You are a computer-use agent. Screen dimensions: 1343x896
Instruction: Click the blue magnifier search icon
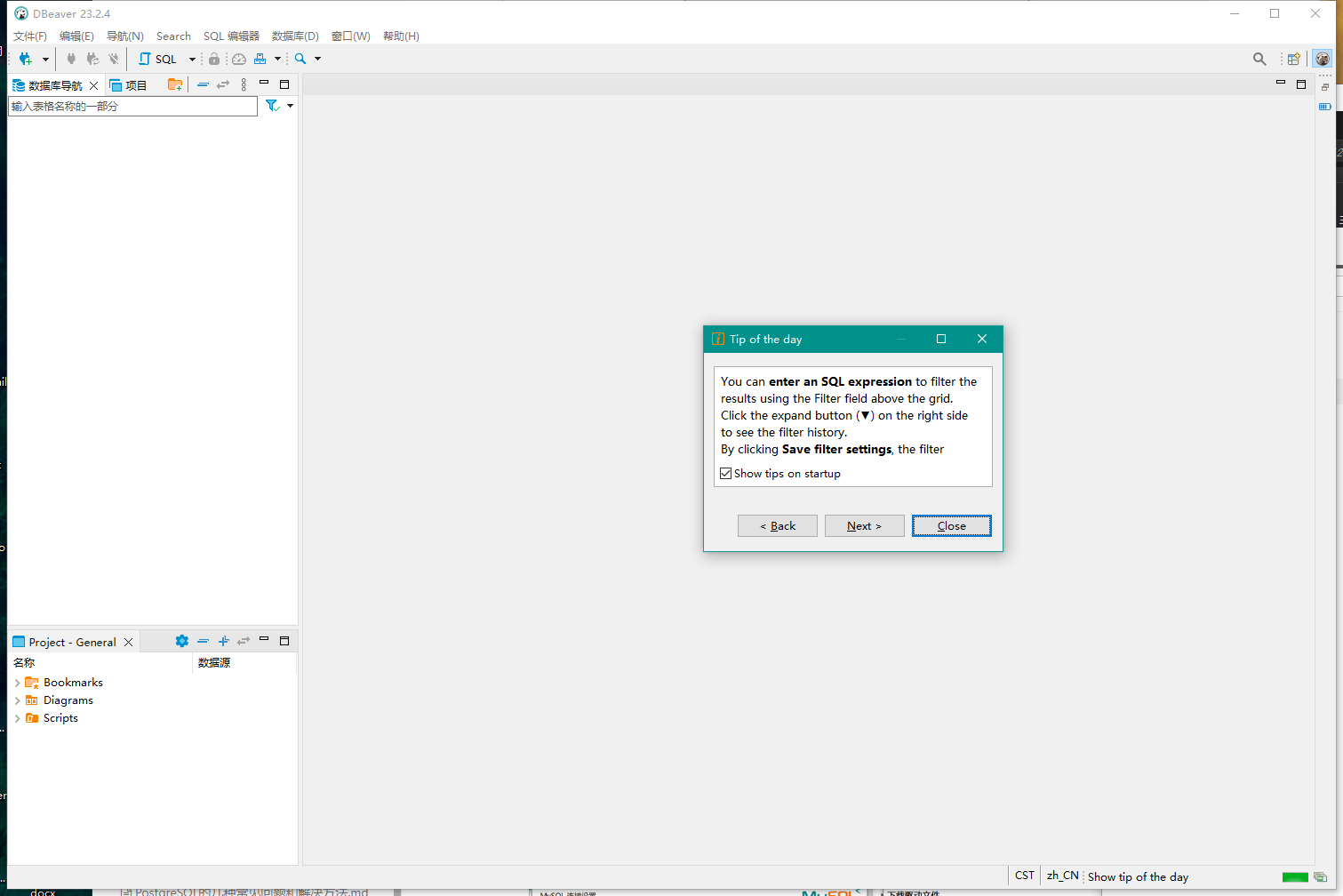point(300,59)
